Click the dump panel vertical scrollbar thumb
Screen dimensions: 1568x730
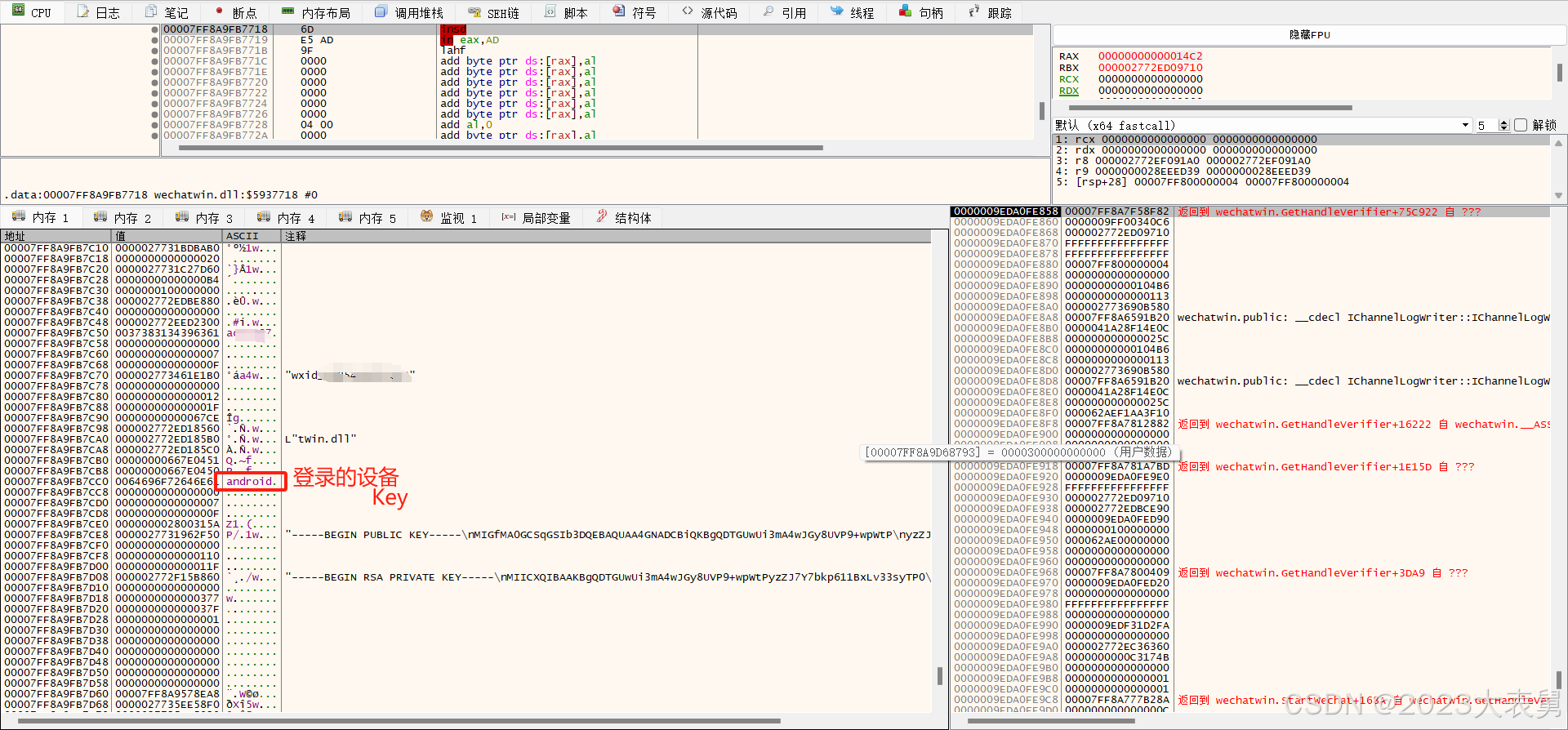click(x=939, y=675)
